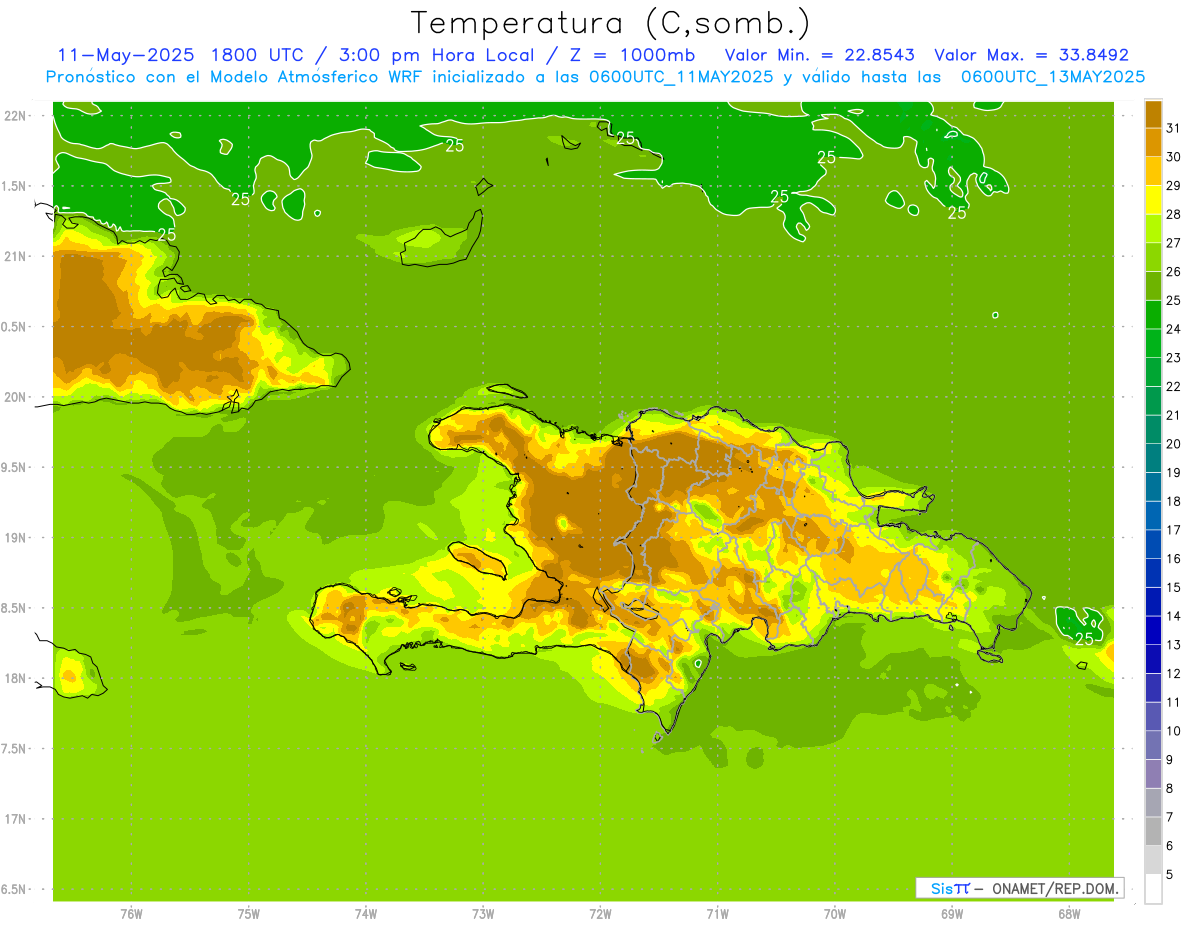This screenshot has width=1200, height=927.
Task: Click the "74W" longitude axis label
Action: [x=366, y=914]
